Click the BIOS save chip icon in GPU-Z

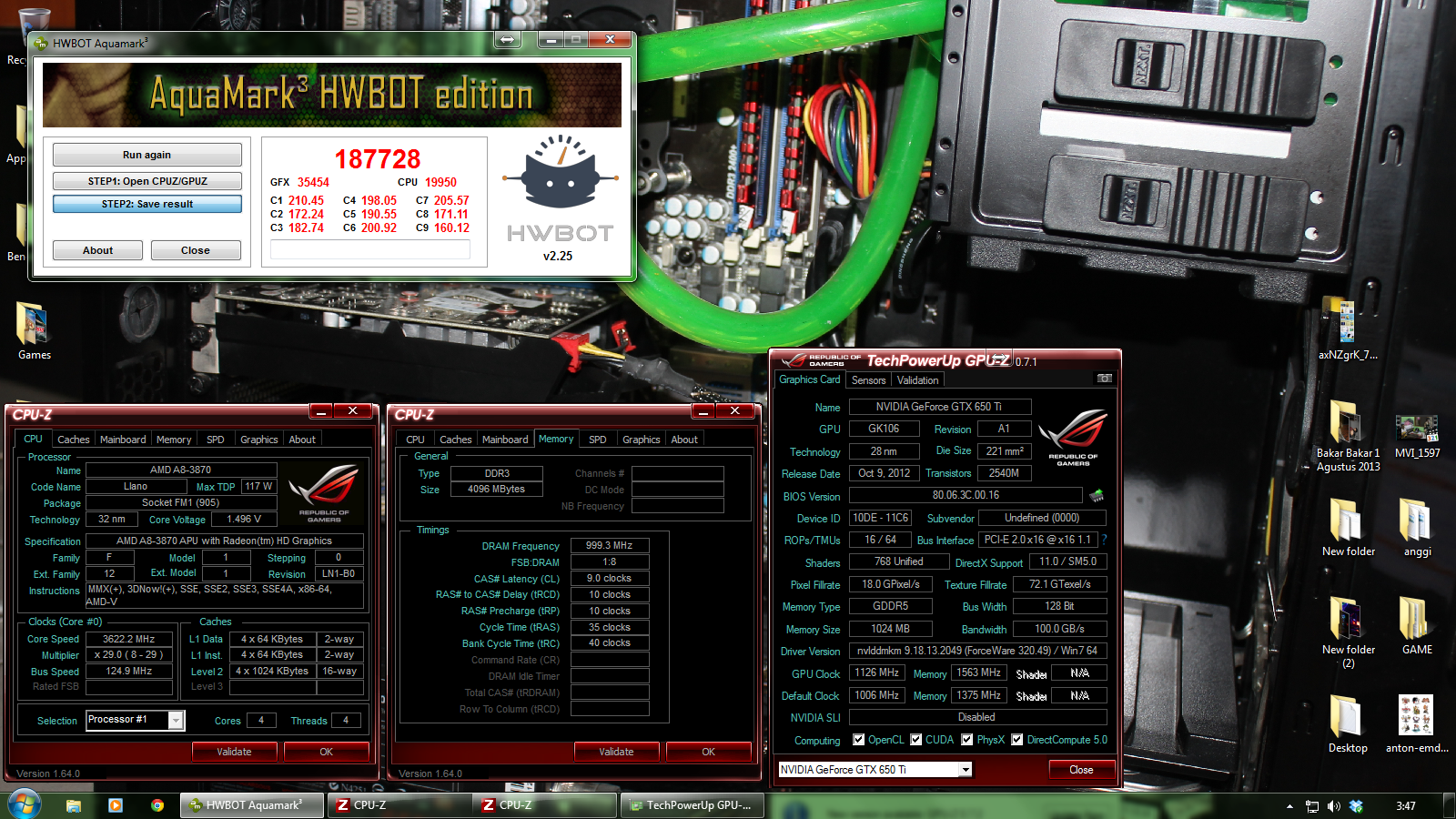click(x=1097, y=495)
